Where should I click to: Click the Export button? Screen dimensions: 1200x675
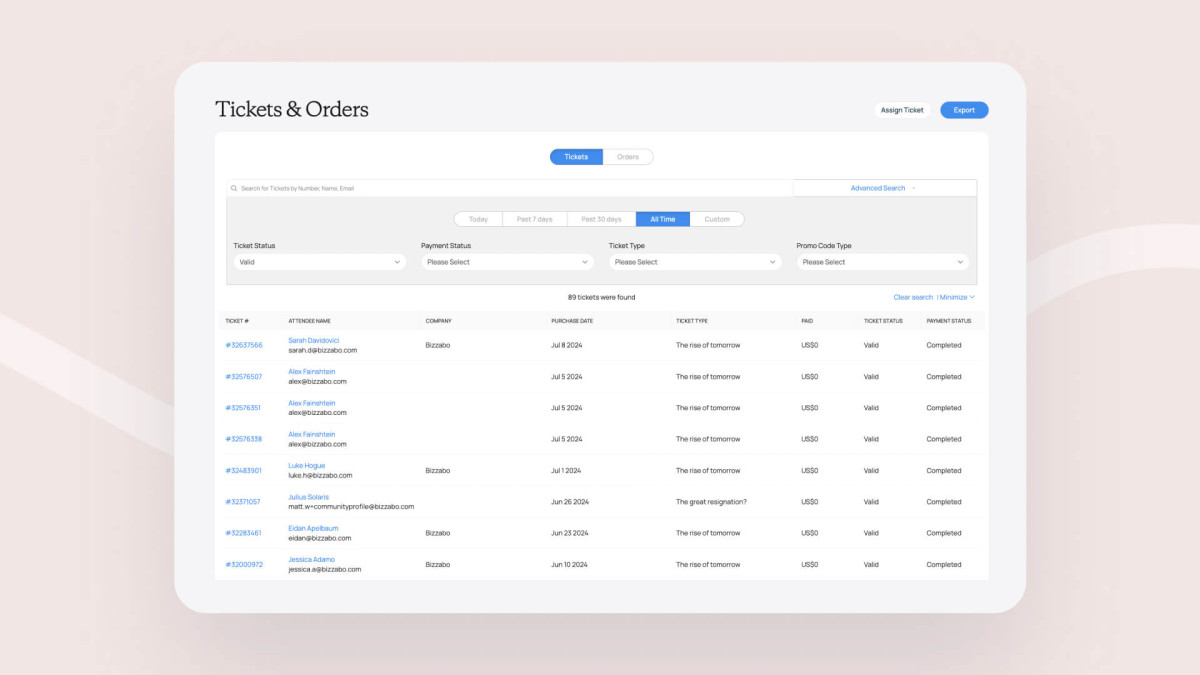[x=964, y=110]
